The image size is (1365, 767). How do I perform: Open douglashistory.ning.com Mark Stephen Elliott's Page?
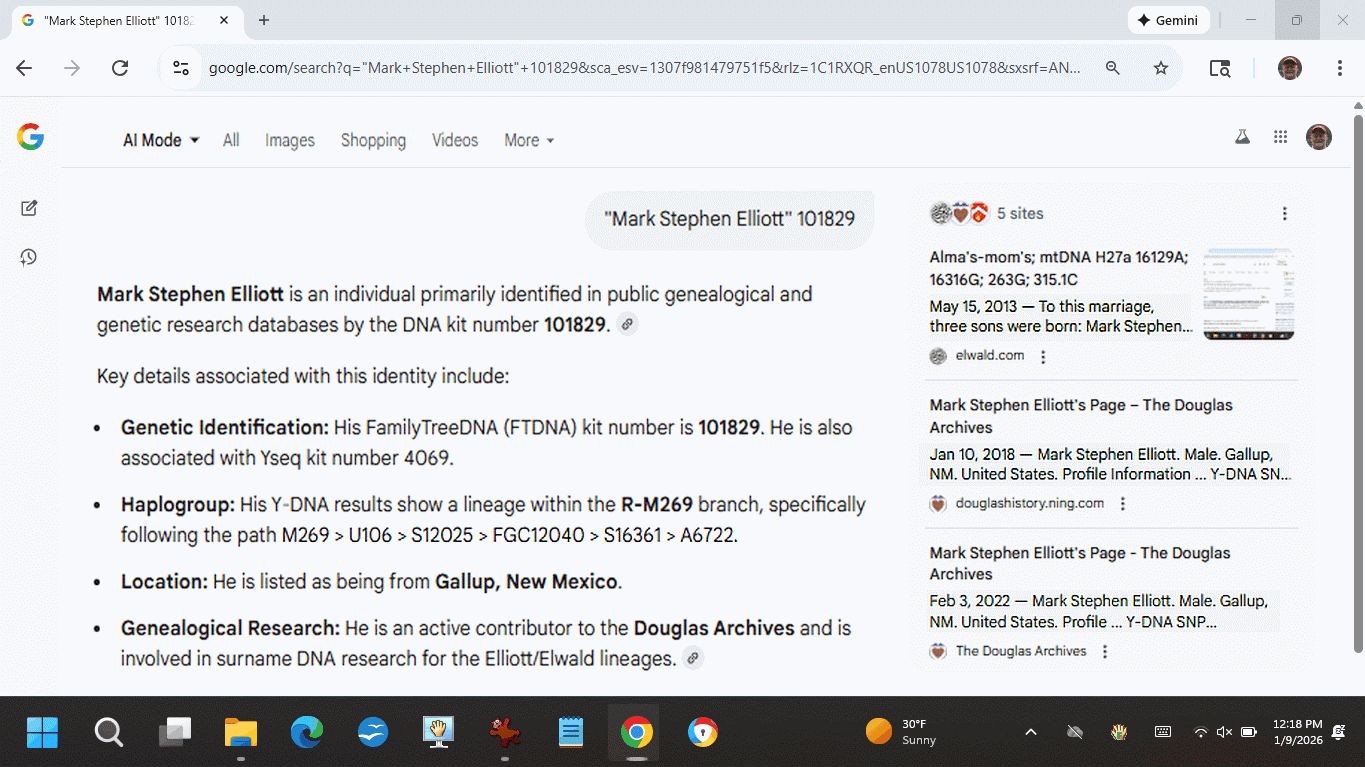pos(1080,416)
